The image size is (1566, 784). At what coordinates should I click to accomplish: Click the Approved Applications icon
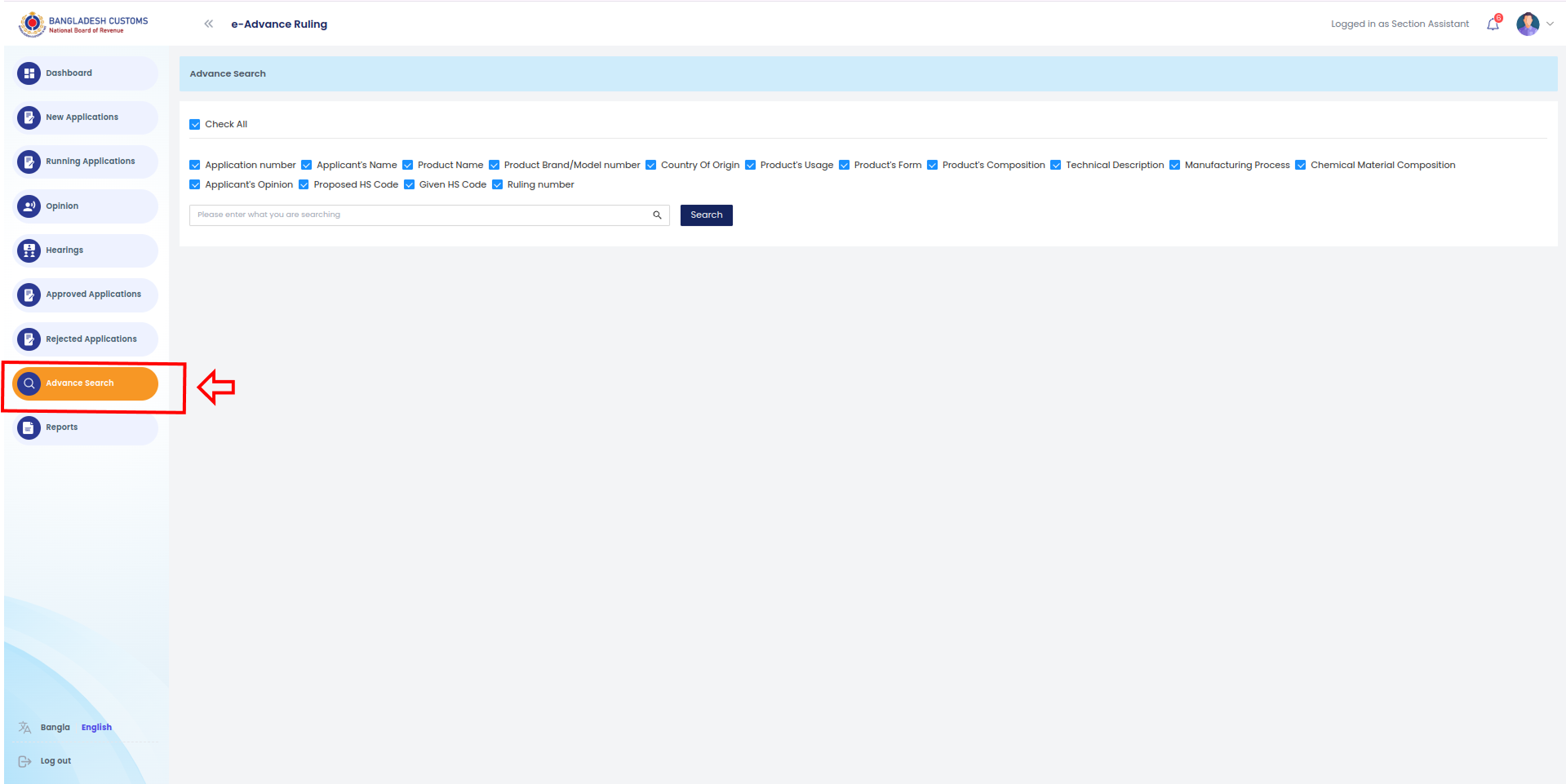point(29,295)
